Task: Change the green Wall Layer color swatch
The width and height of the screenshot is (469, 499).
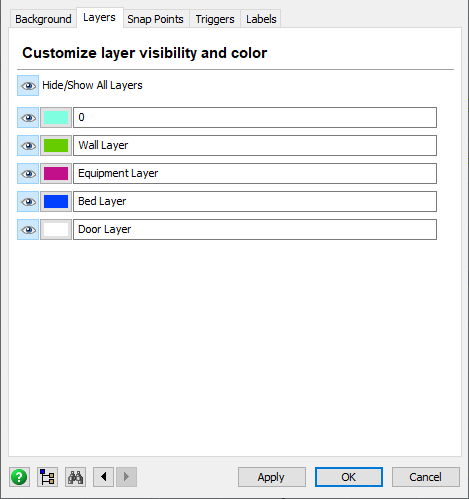Action: 56,145
